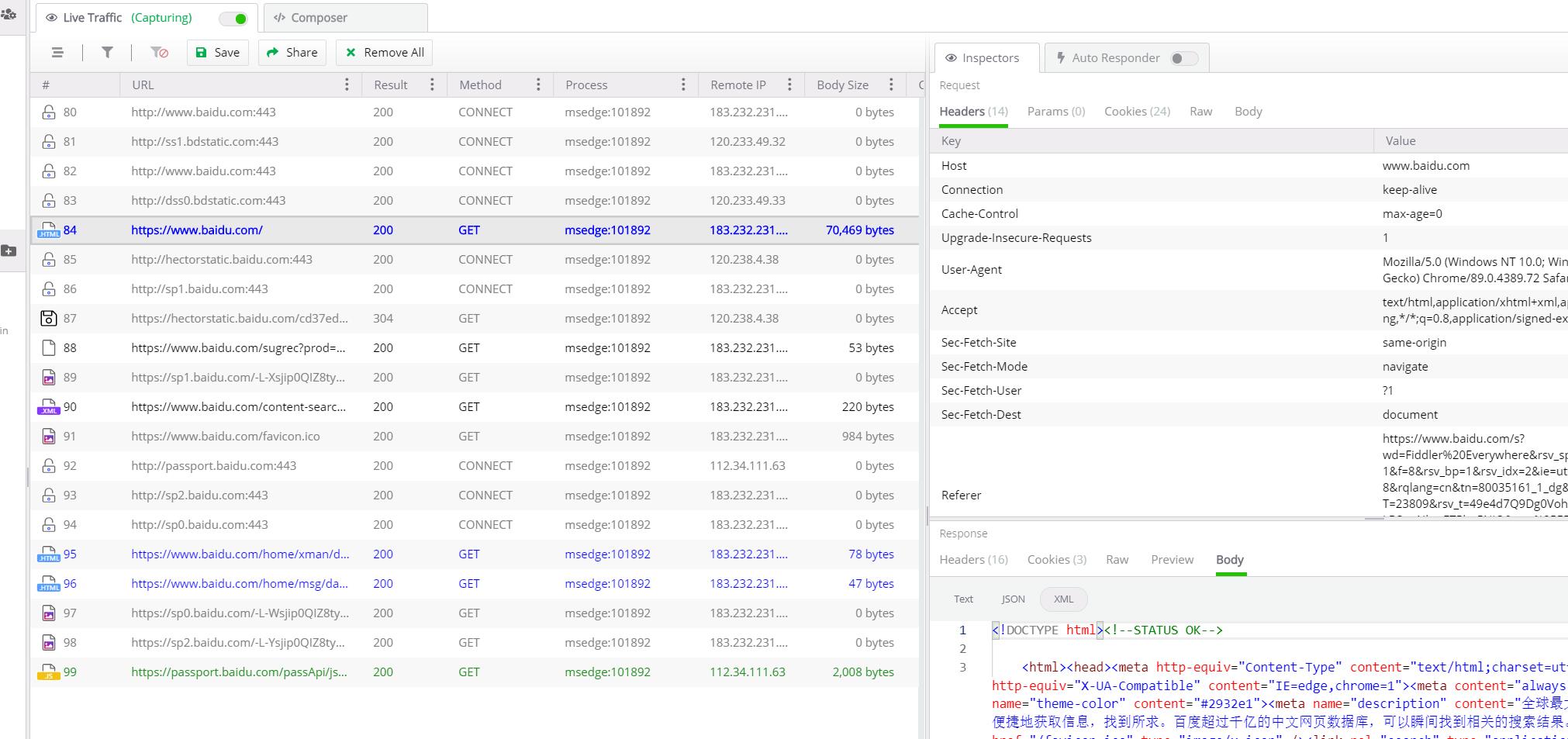Select the passport.baidu.com/passApi session 99
The image size is (1568, 739).
[x=475, y=672]
